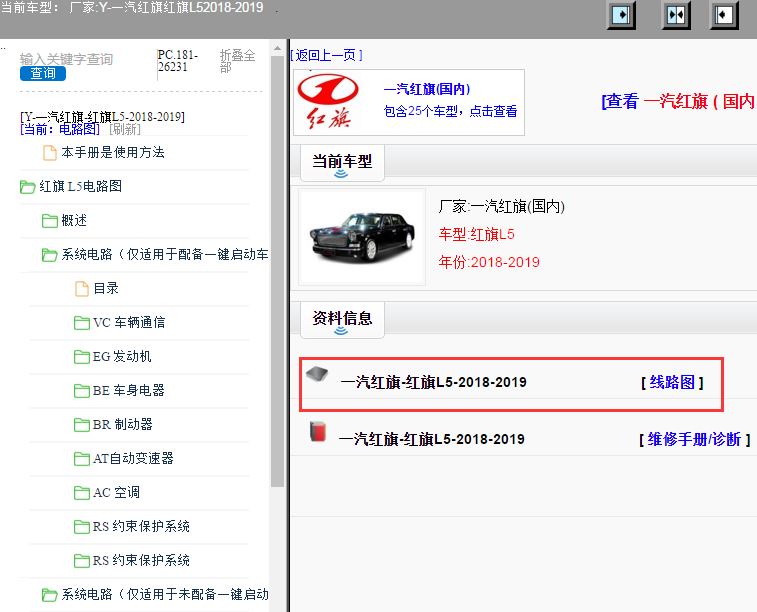Select the 资料信息 tab

[342, 319]
